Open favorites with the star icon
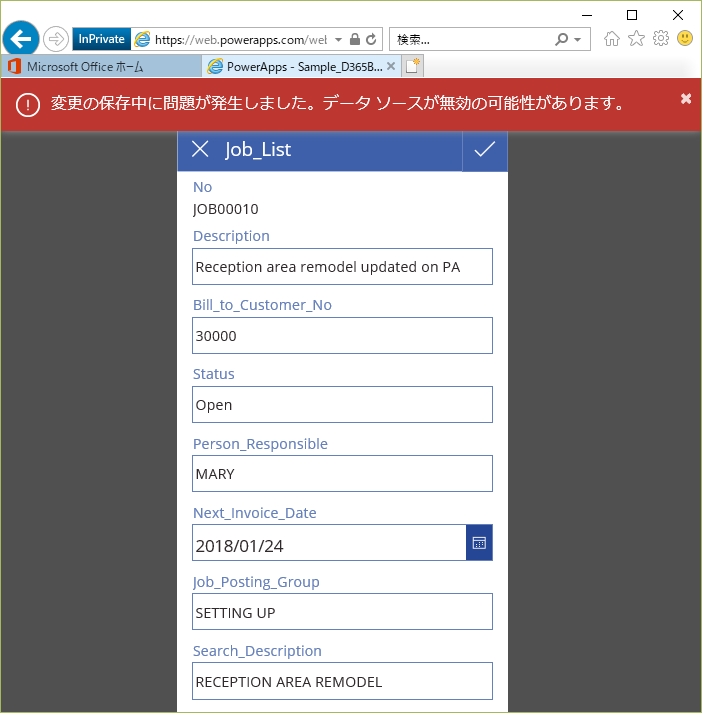 636,39
